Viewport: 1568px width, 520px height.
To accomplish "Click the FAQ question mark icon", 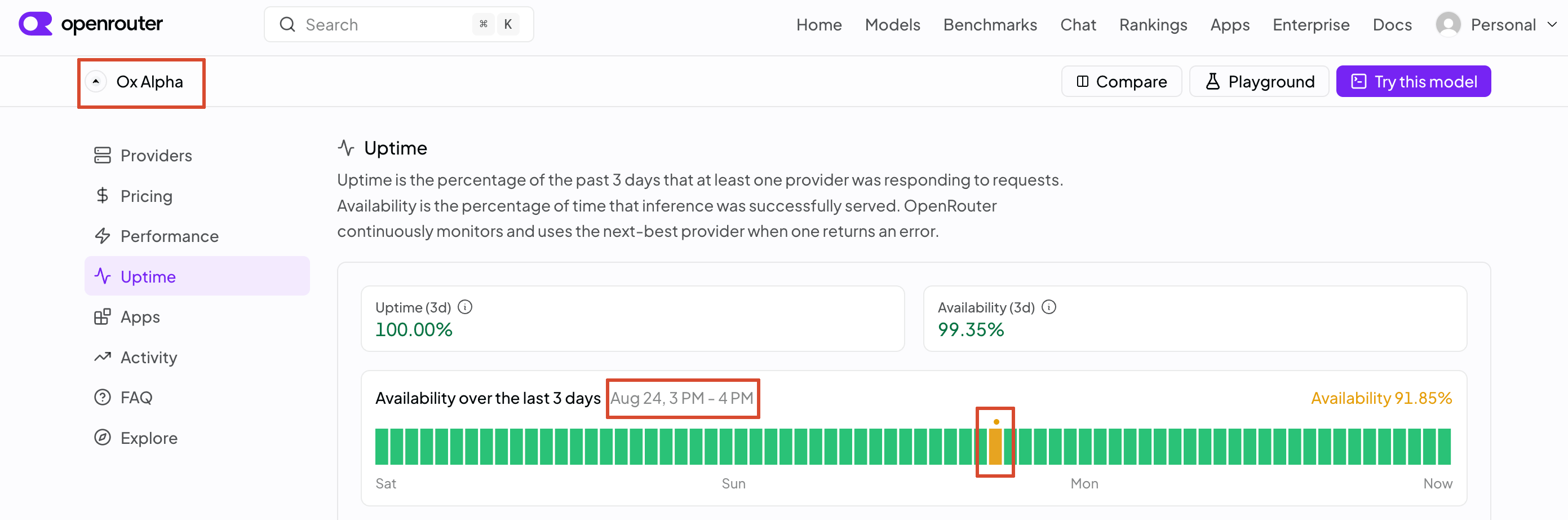I will [102, 398].
